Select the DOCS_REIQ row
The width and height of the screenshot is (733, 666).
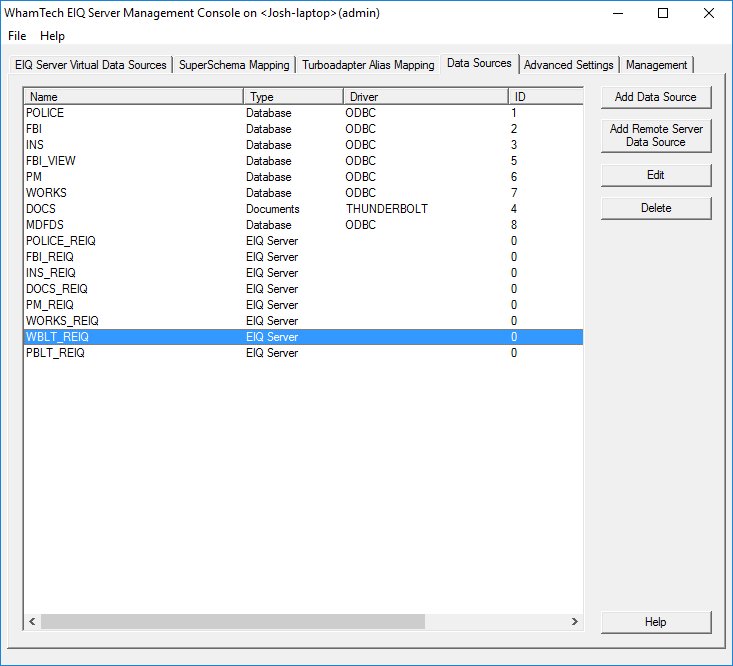coord(303,289)
